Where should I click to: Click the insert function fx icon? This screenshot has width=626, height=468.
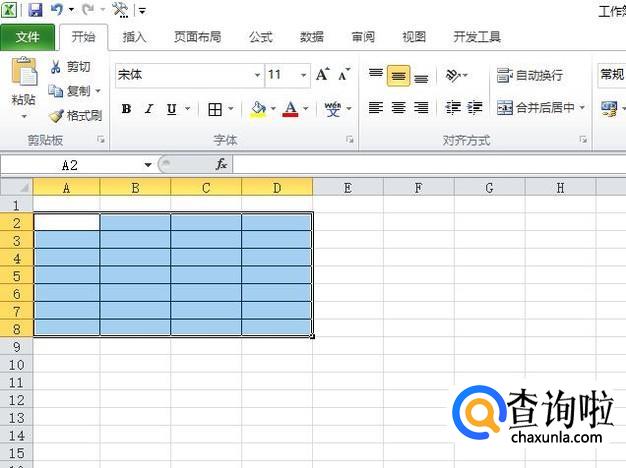221,164
